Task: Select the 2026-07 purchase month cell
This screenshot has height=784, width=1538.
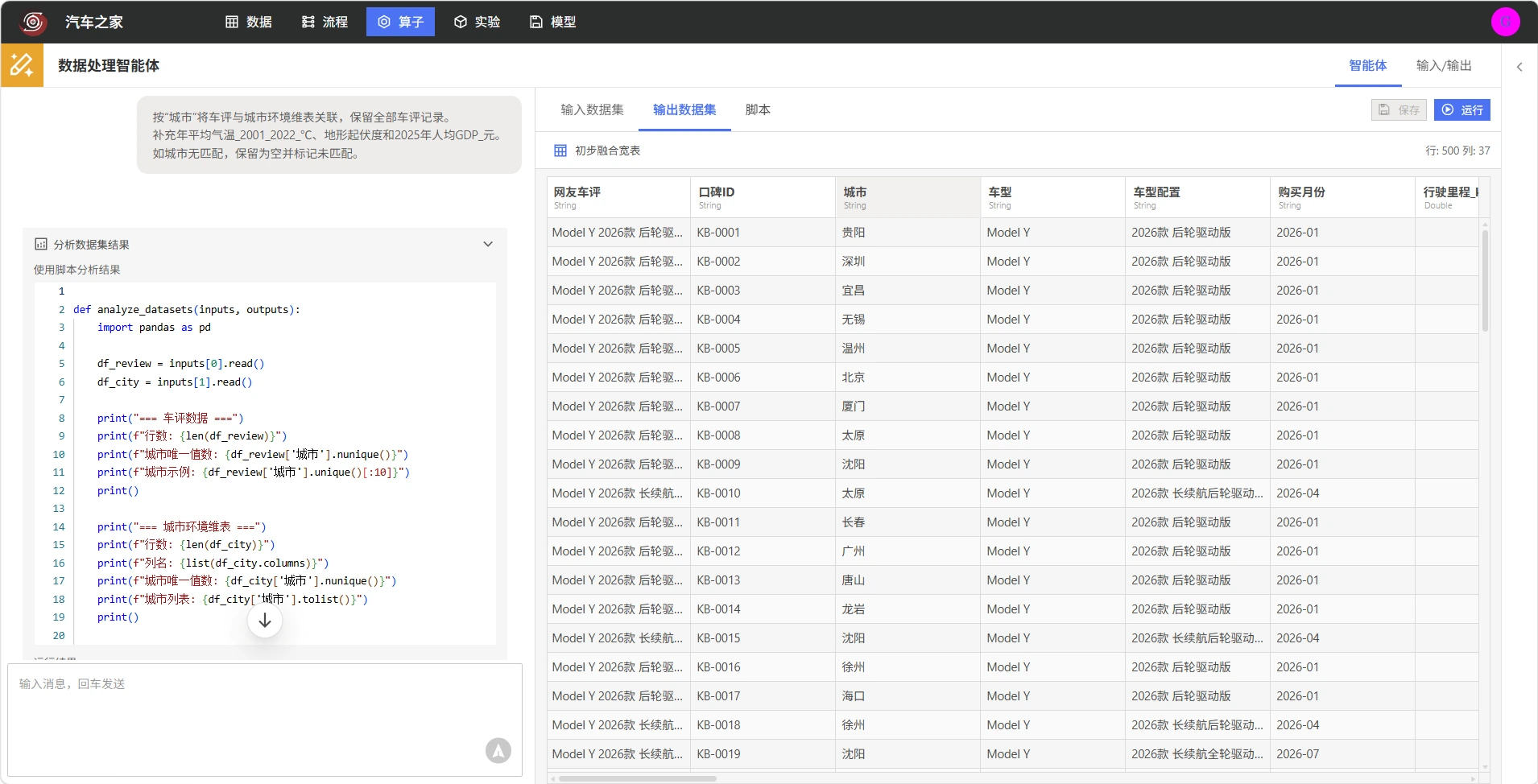Action: 1342,754
